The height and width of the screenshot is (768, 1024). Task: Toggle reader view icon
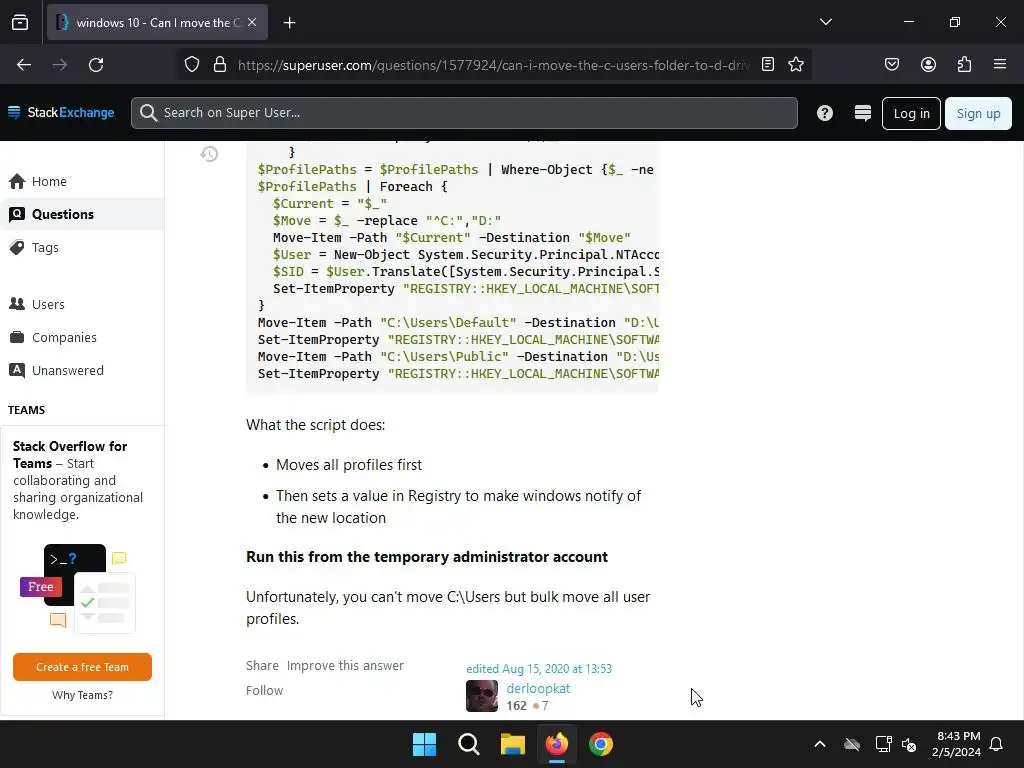[768, 64]
